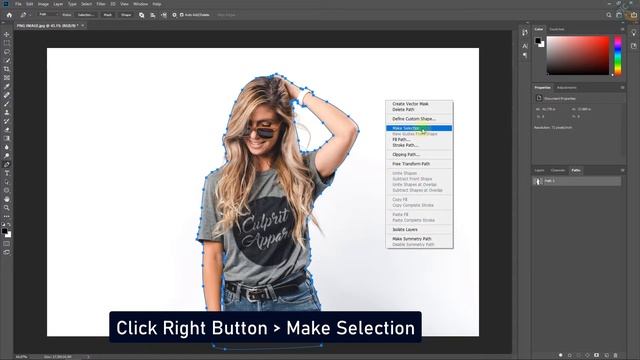Select the Path Selection tool
Viewport: 640px width, 360px height.
click(x=7, y=182)
